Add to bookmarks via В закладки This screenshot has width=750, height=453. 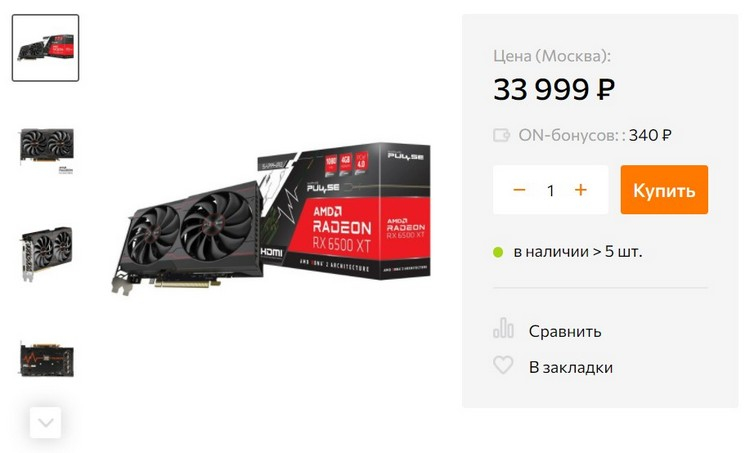point(571,367)
